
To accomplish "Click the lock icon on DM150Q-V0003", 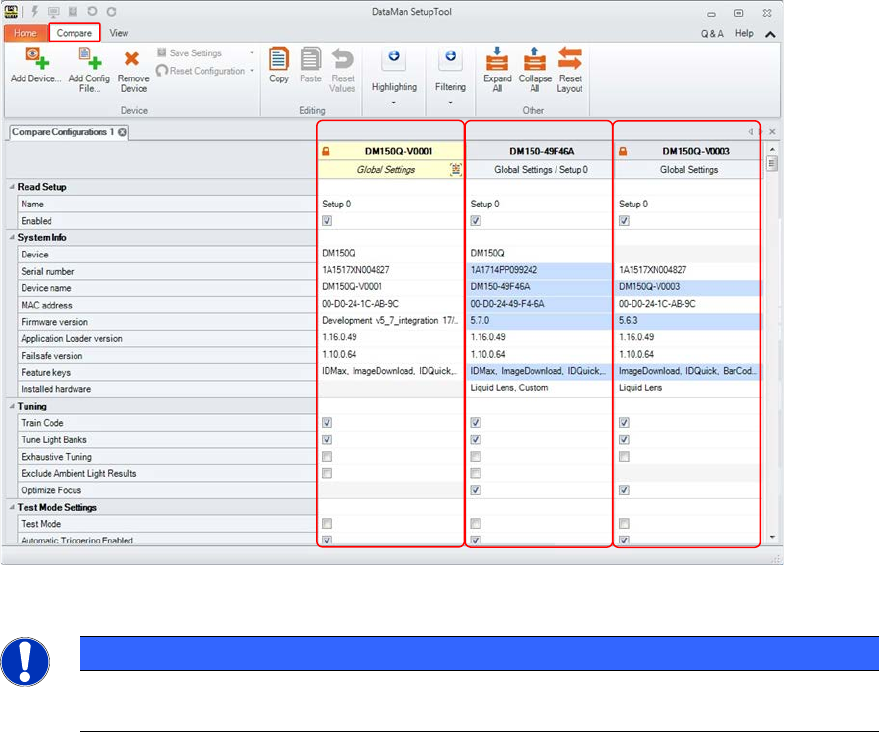I will point(623,151).
